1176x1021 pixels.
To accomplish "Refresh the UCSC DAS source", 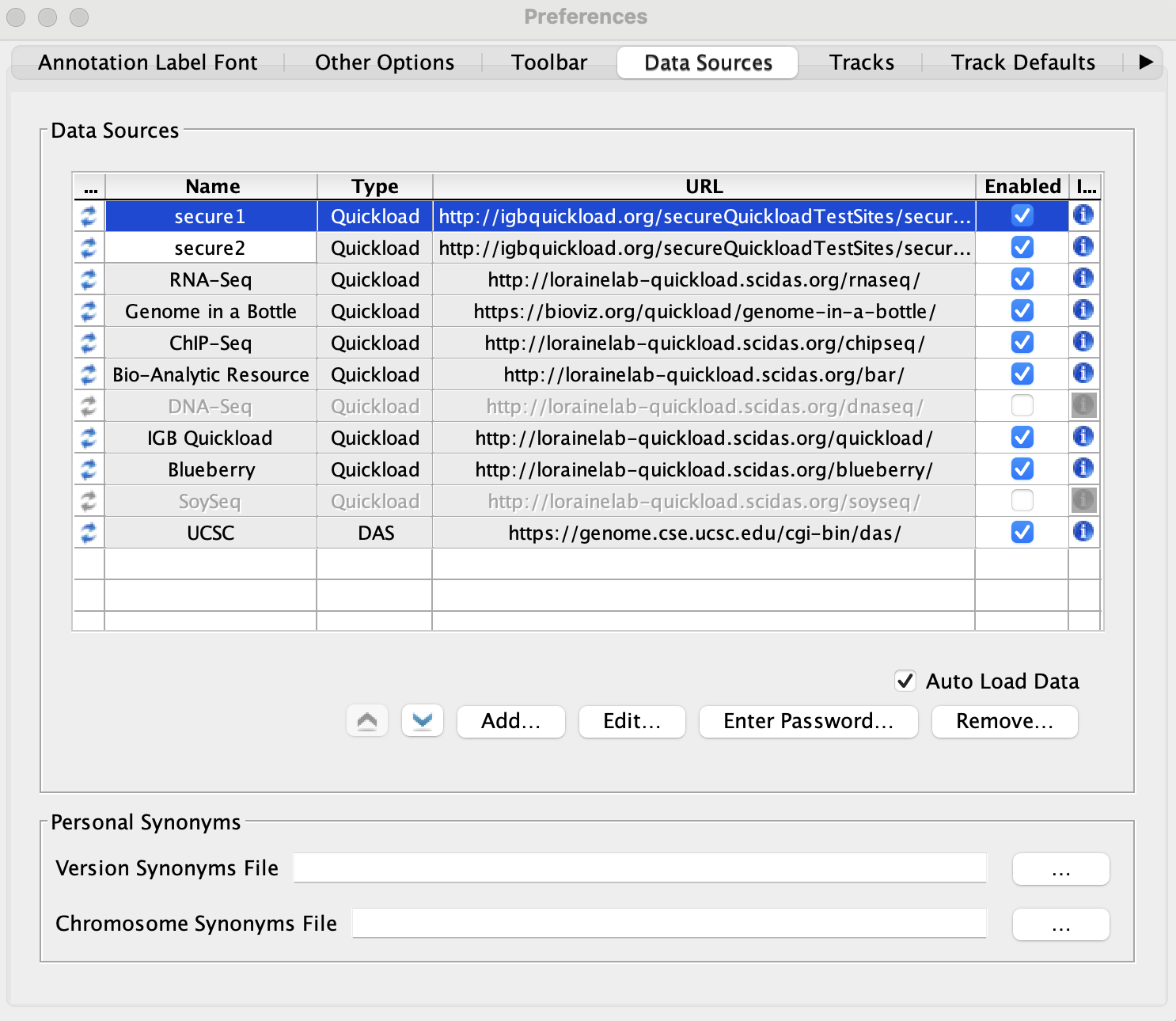I will point(89,533).
